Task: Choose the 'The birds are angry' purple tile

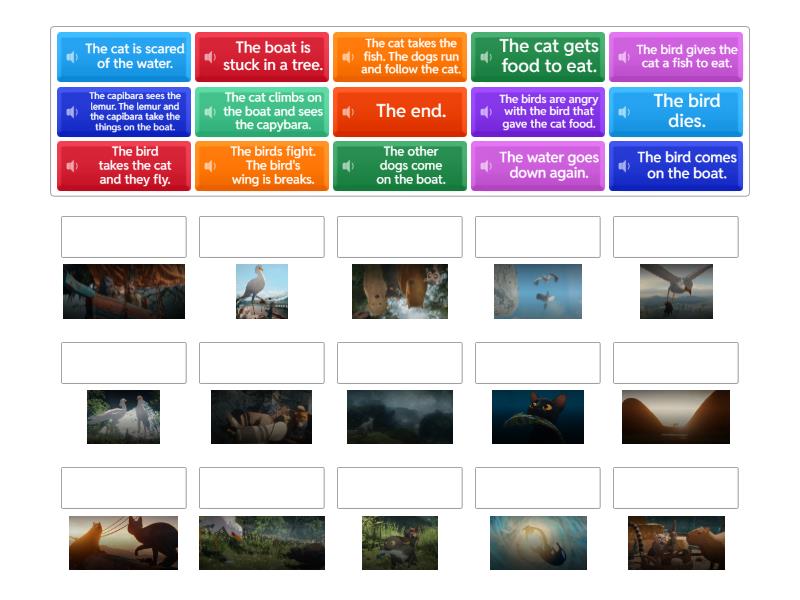Action: point(548,112)
